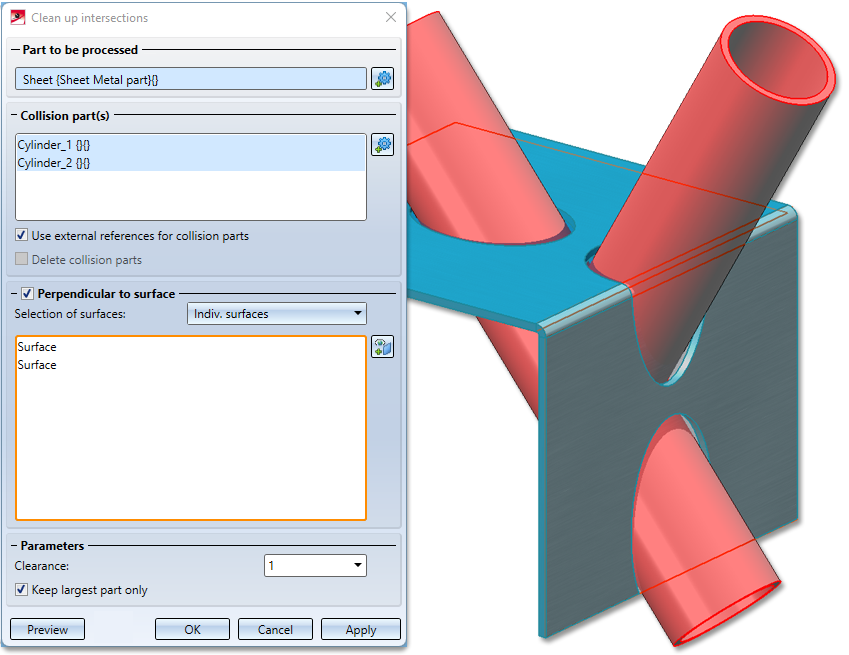Collapse the Parameters section

(15, 546)
